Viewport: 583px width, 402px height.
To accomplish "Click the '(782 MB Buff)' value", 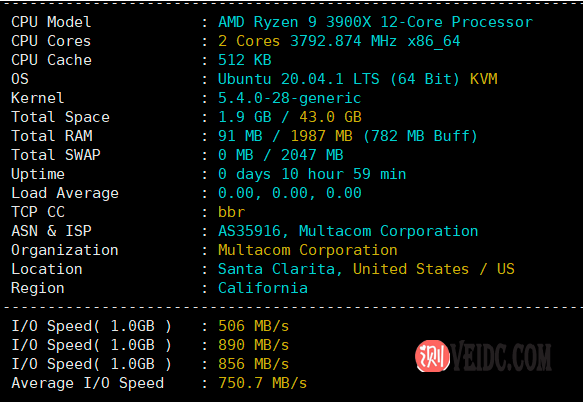I will pyautogui.click(x=420, y=136).
